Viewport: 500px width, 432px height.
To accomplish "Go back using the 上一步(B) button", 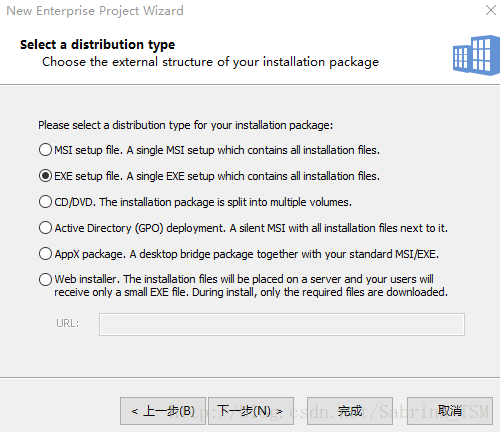I will coord(163,411).
